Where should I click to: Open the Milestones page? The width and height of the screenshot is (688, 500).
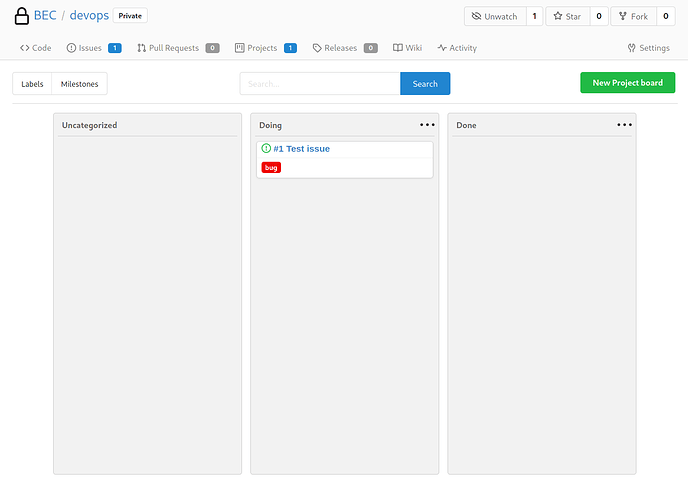pyautogui.click(x=79, y=83)
